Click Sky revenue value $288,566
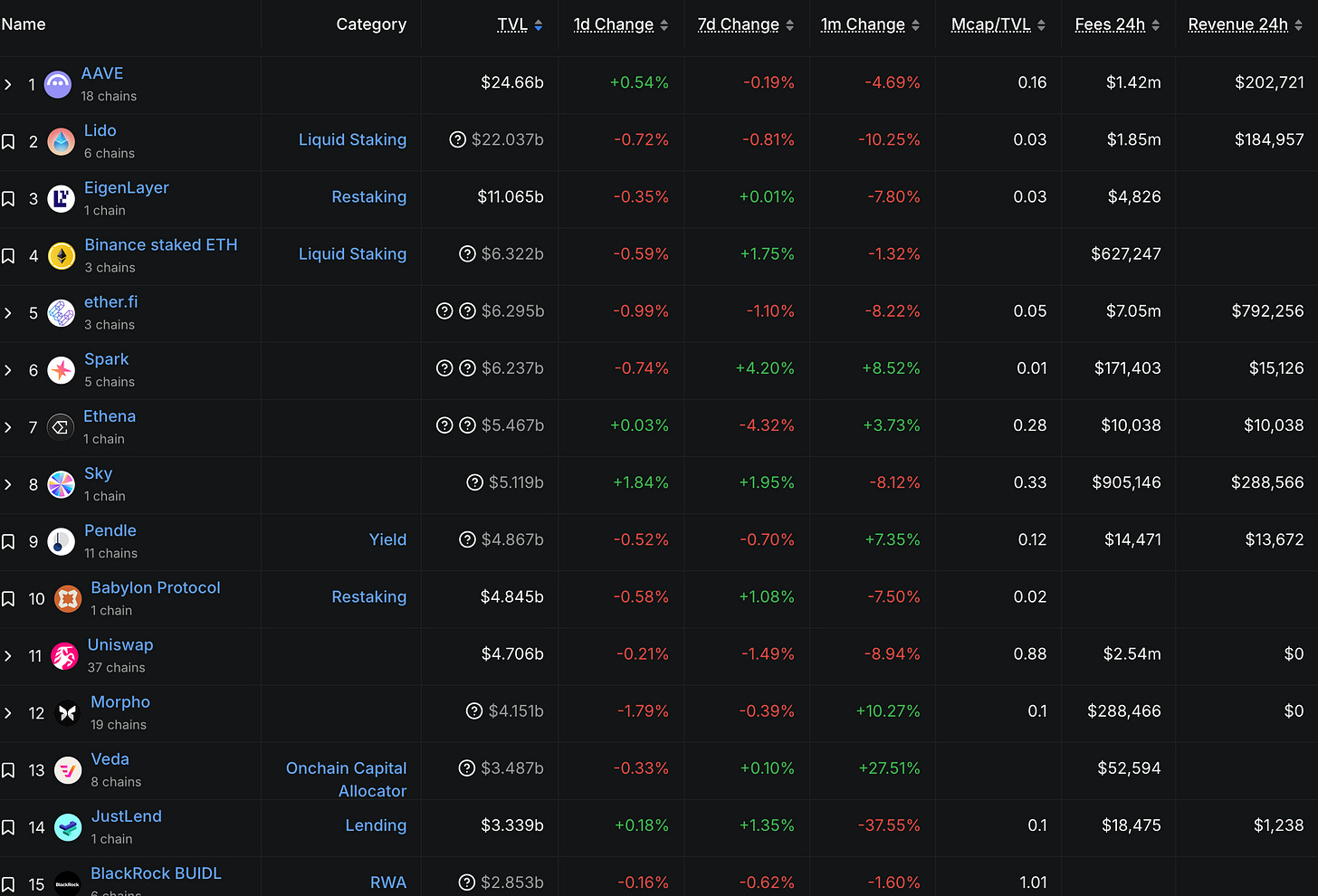 point(1267,482)
